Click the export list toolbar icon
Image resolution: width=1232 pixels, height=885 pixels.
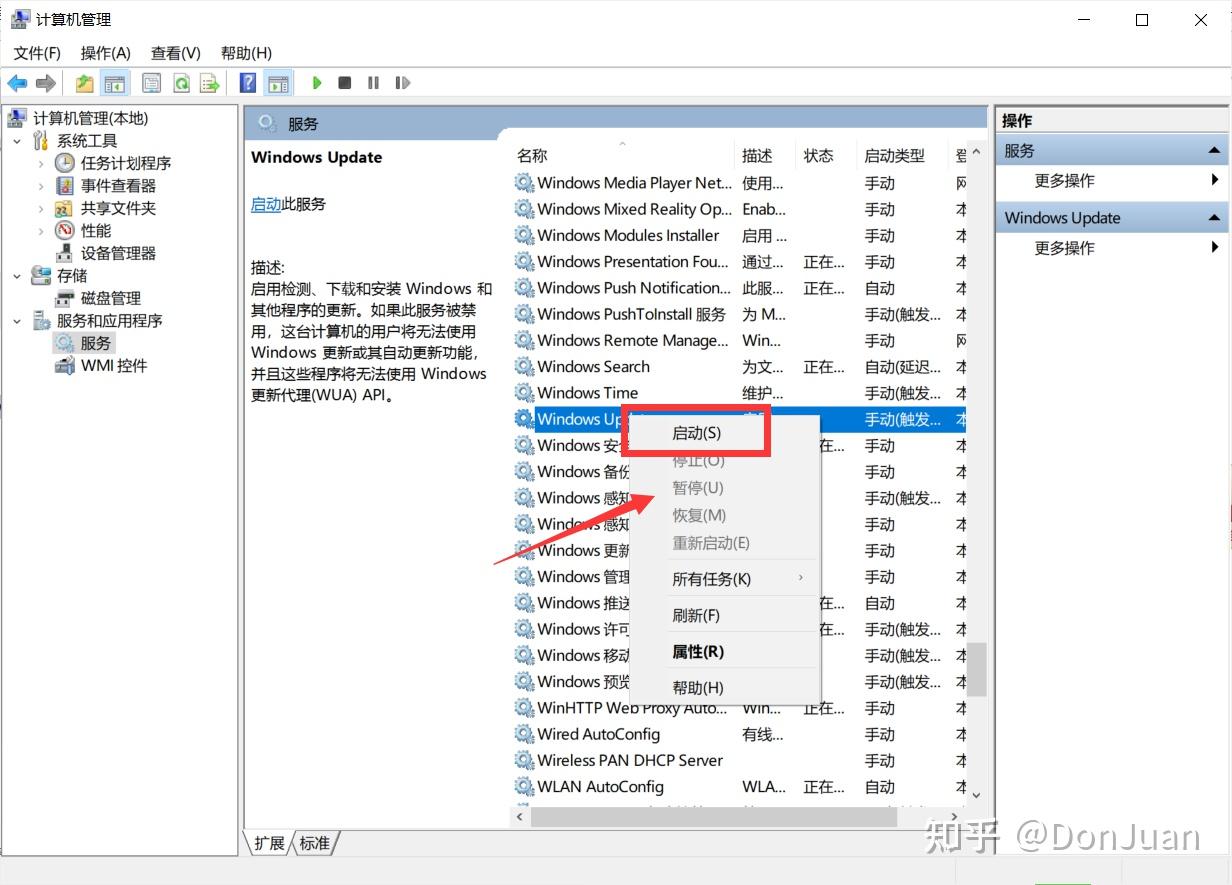click(x=209, y=82)
